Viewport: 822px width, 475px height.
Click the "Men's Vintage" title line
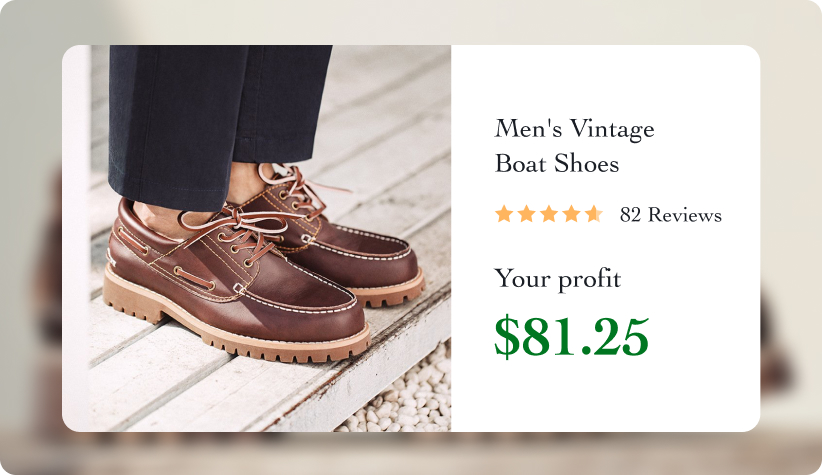[575, 129]
